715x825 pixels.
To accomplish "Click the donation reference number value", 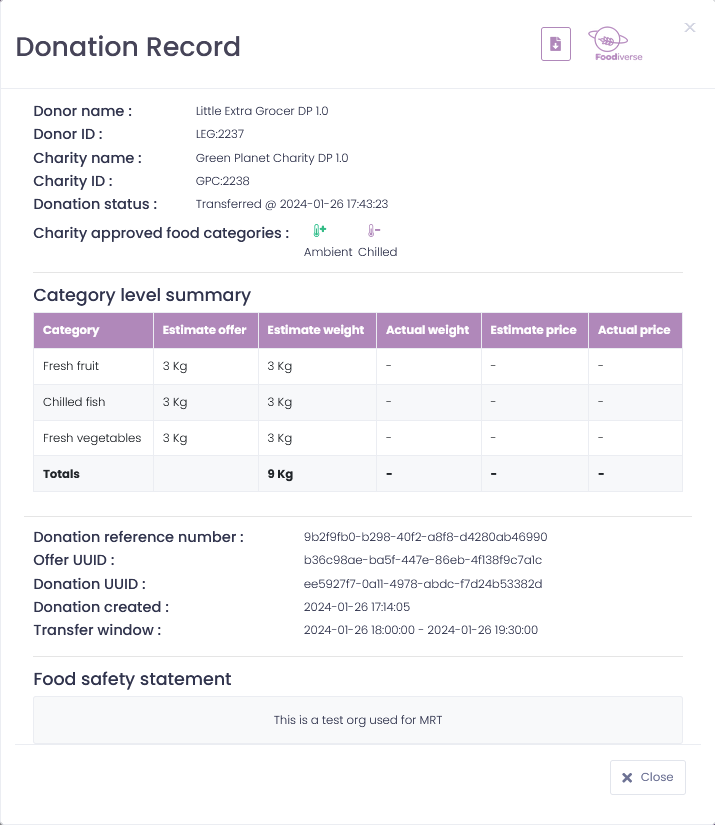I will point(425,537).
